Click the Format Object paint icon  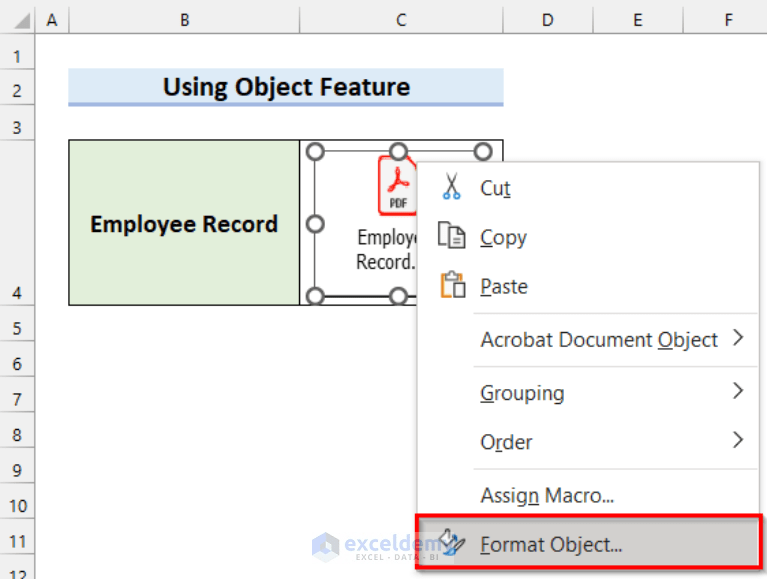(x=451, y=543)
